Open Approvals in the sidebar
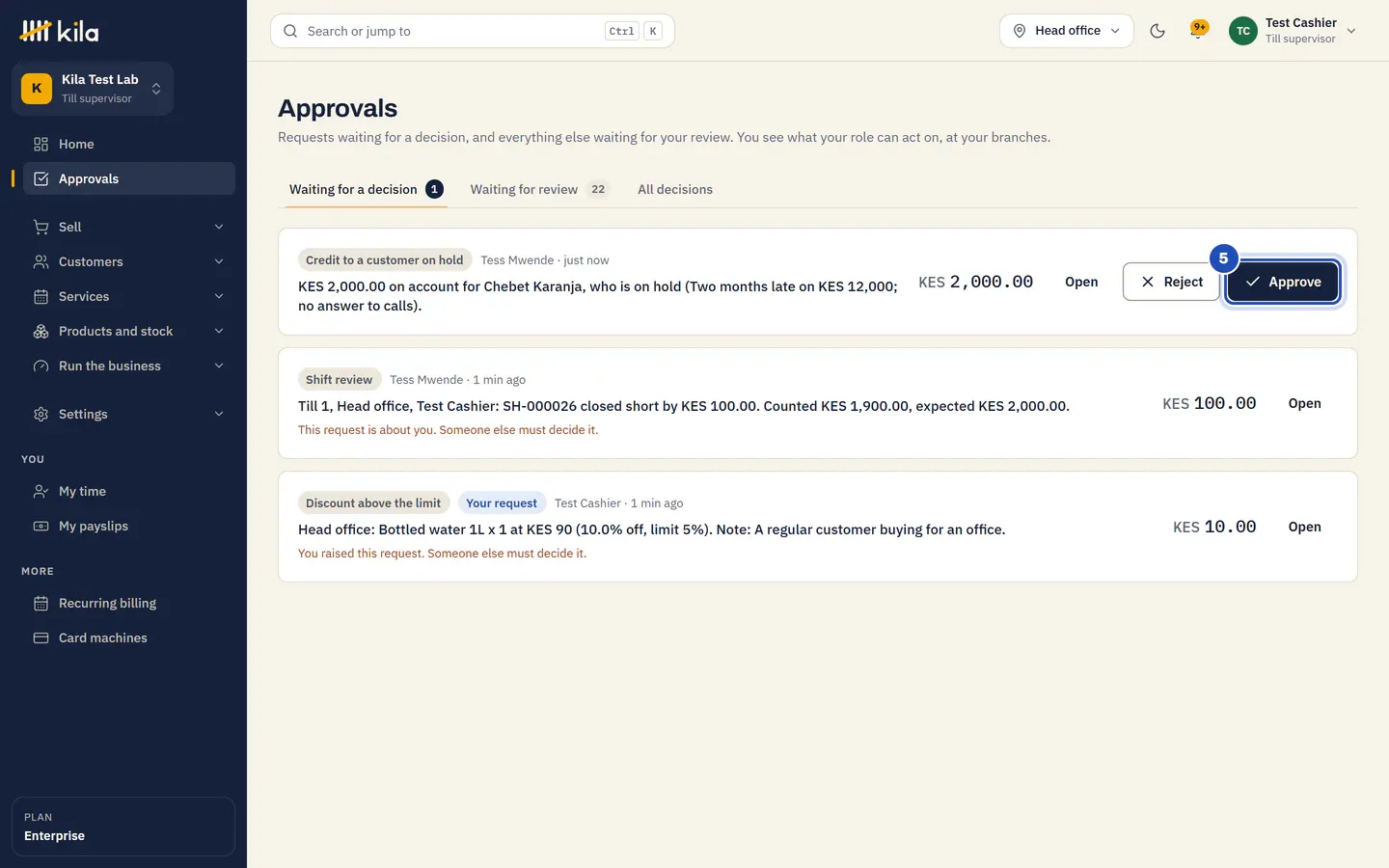 (x=129, y=178)
